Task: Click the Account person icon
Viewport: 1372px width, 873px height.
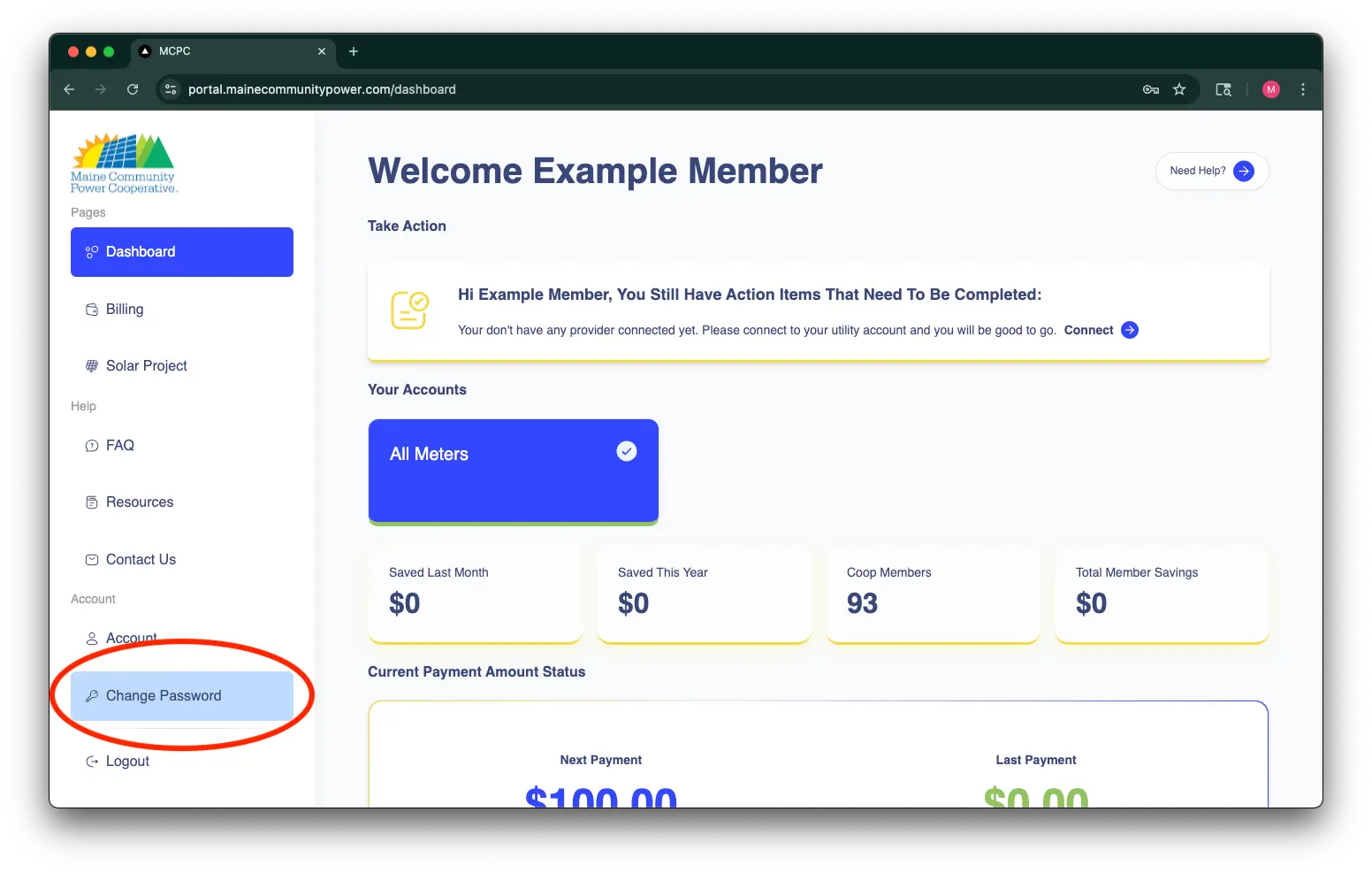Action: 92,639
